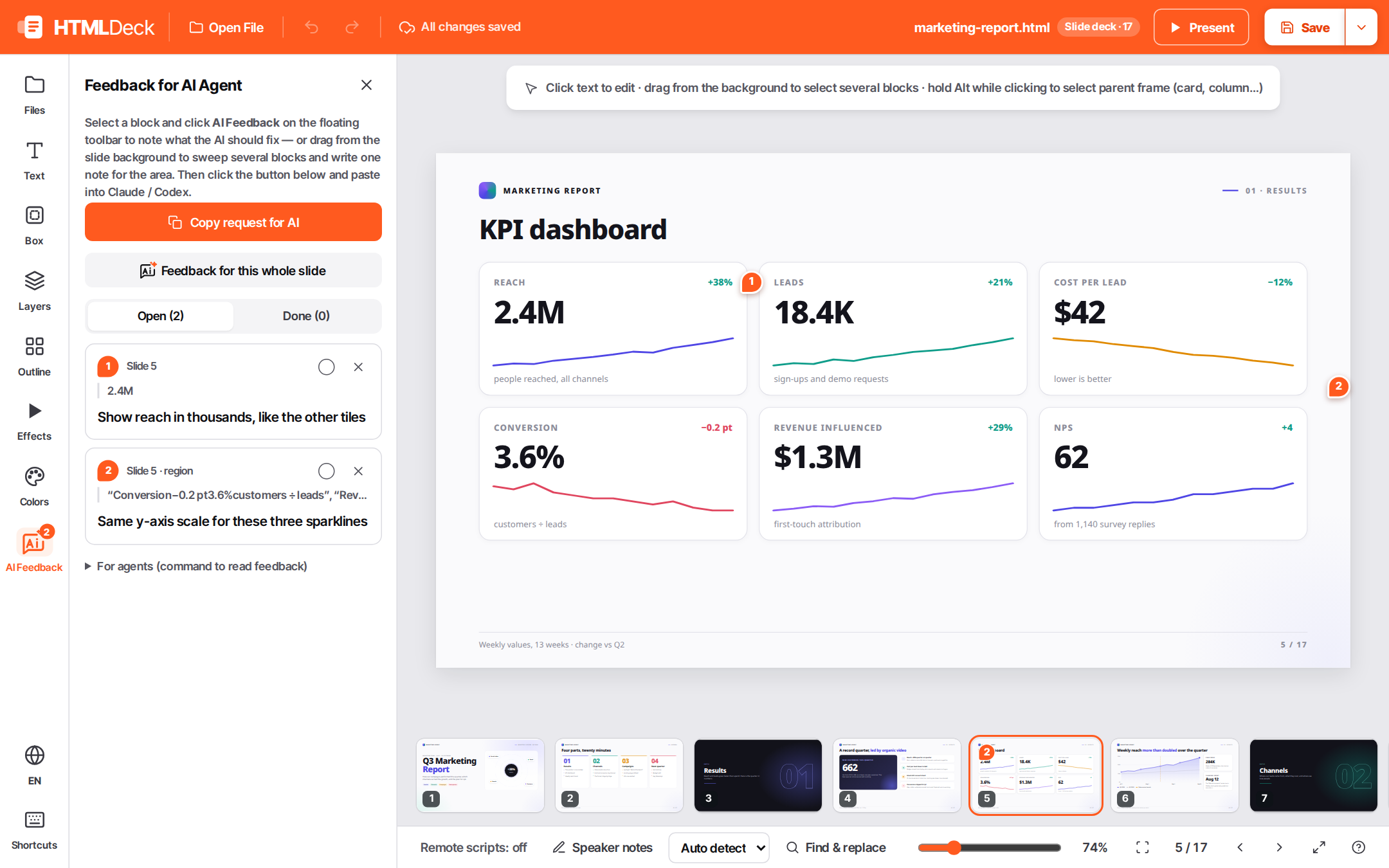Mark feedback note 1 as done
Viewport: 1389px width, 868px height.
[x=327, y=367]
